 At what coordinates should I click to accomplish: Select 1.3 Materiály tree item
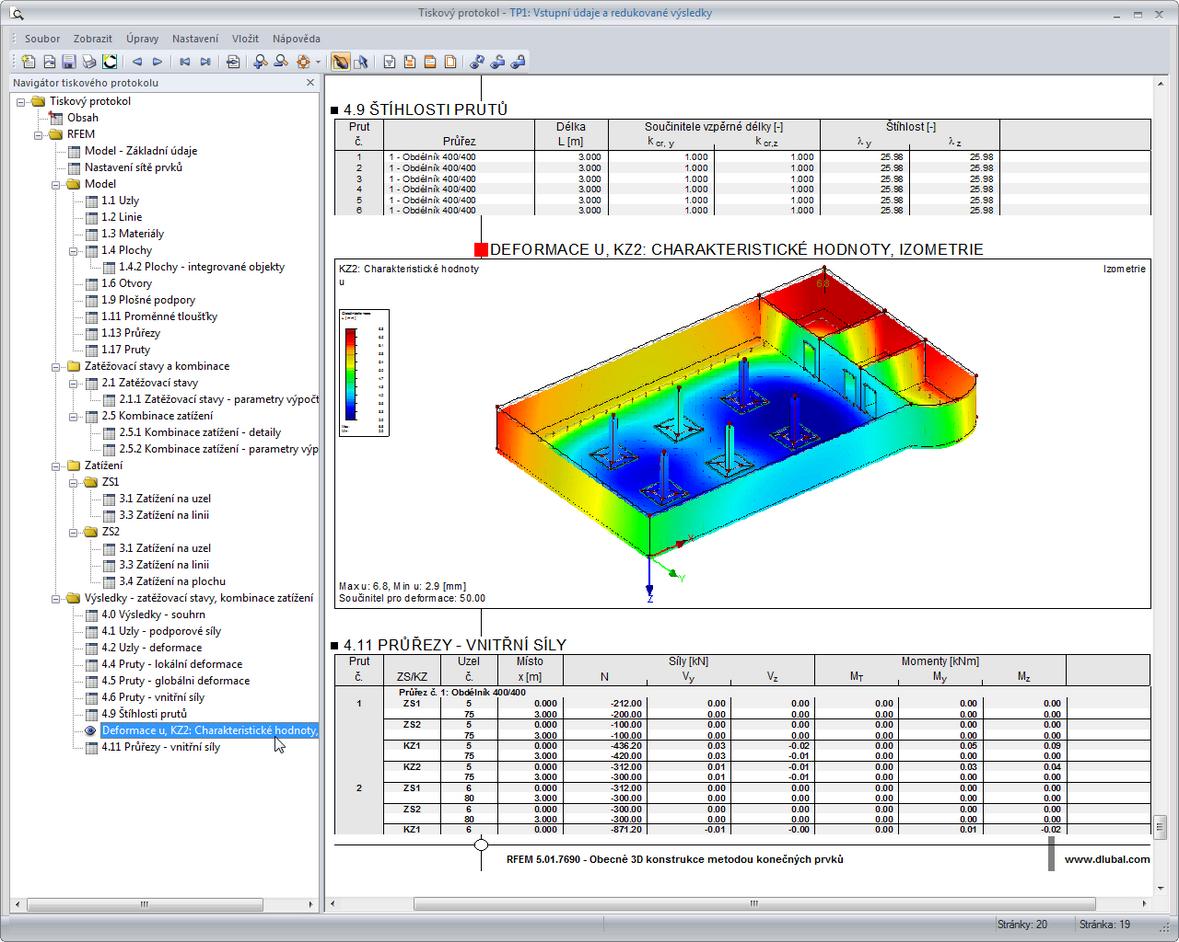point(132,233)
